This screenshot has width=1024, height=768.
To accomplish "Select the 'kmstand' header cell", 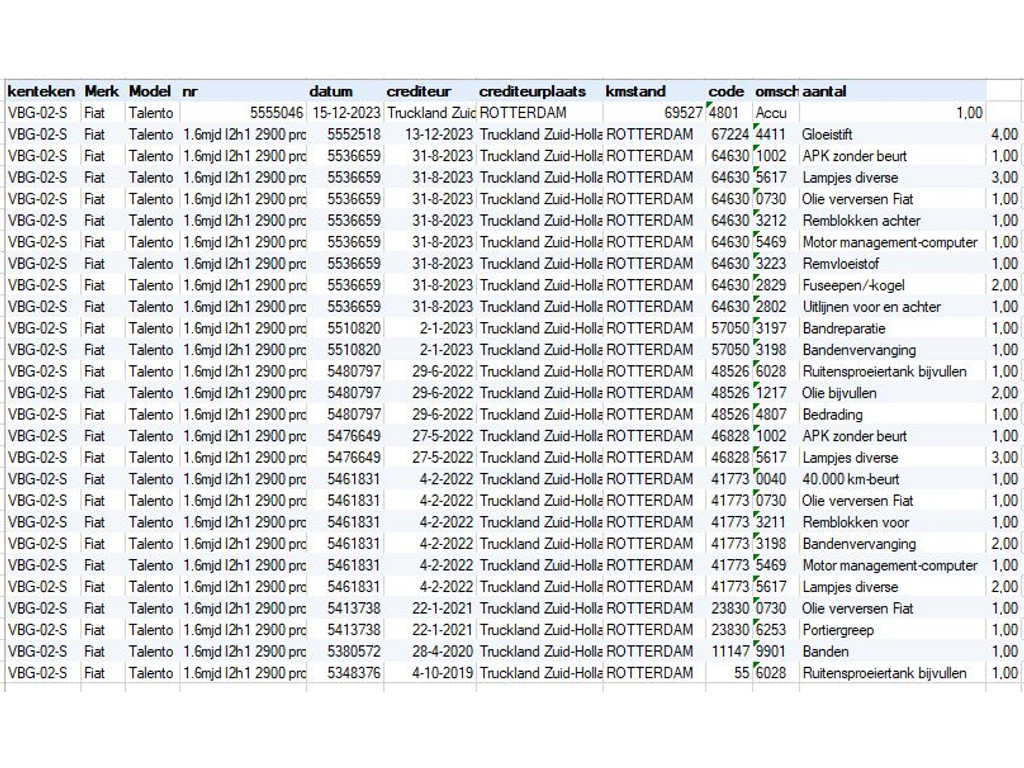I will tap(654, 91).
